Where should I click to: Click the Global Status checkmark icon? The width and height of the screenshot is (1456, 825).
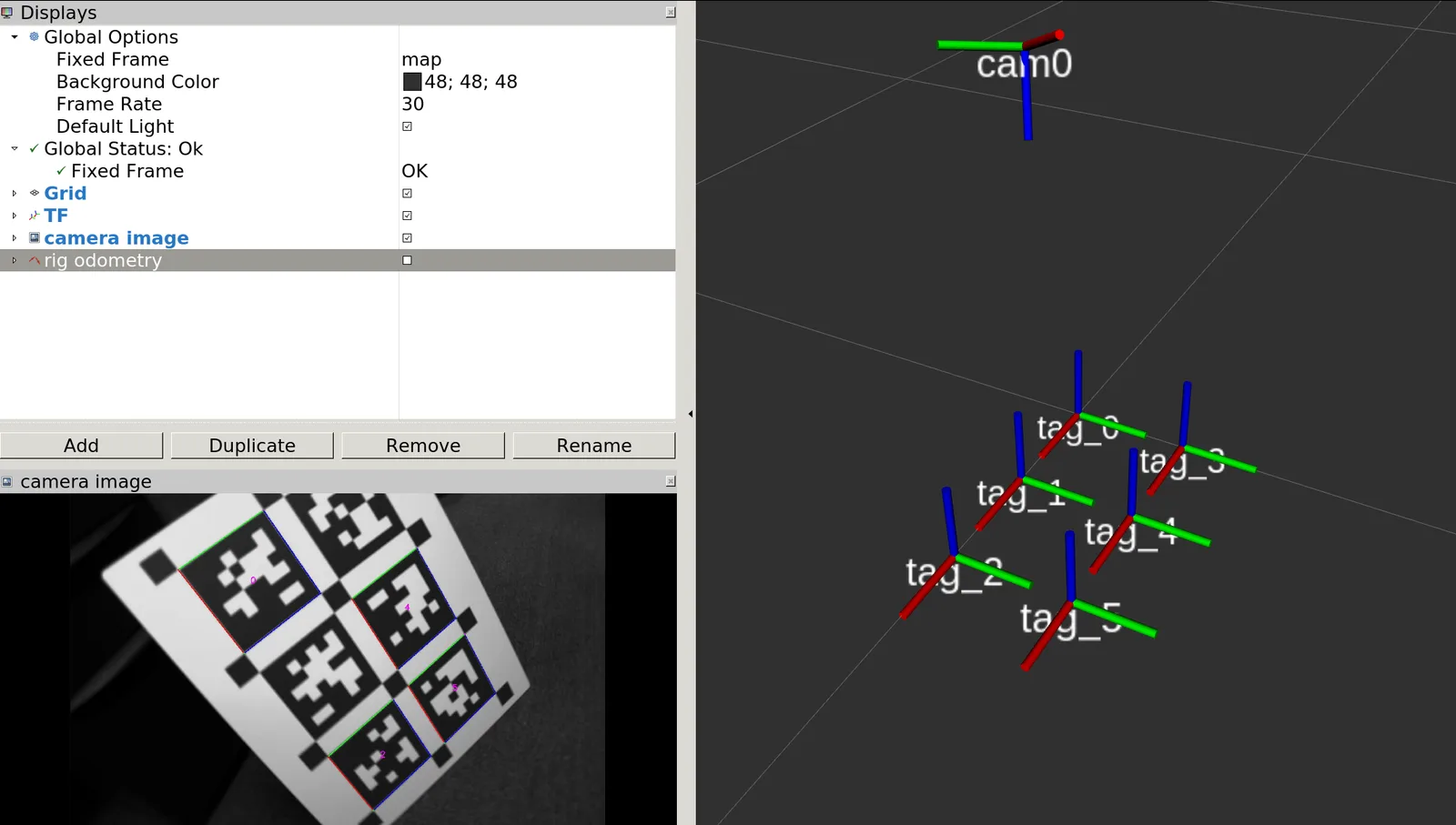pos(35,148)
